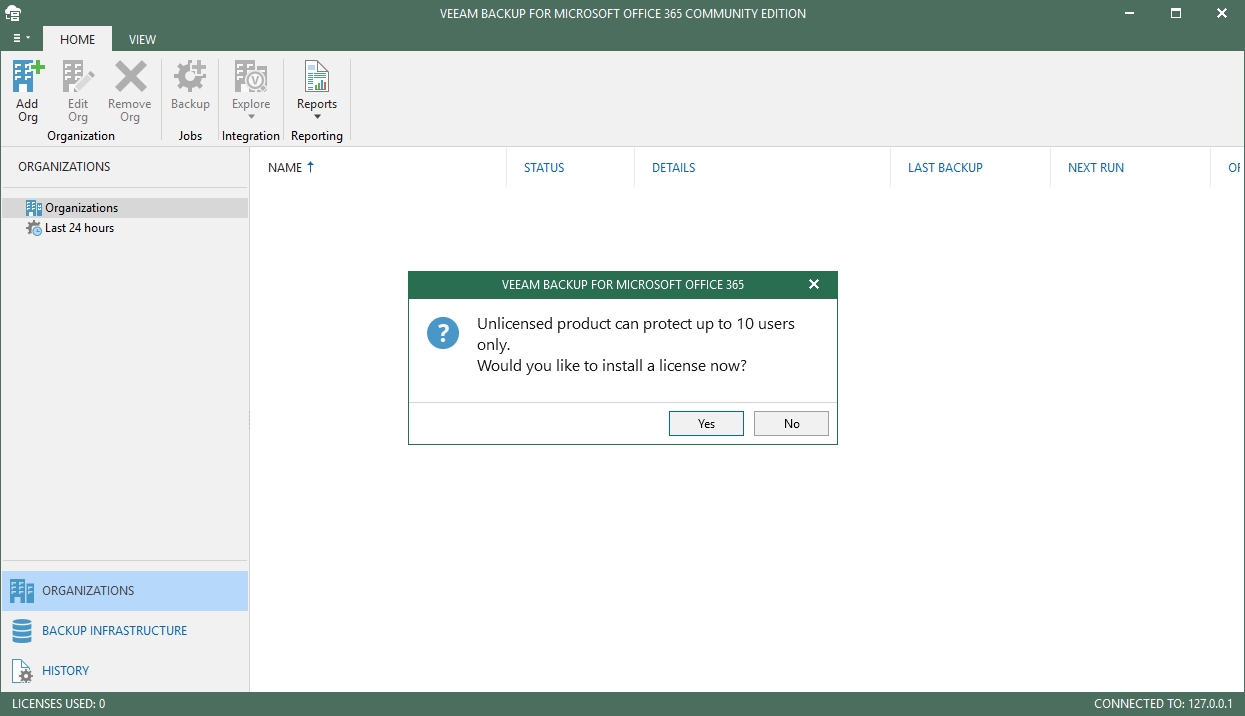Click the Backup Infrastructure database icon
This screenshot has height=716, width=1245.
point(22,631)
